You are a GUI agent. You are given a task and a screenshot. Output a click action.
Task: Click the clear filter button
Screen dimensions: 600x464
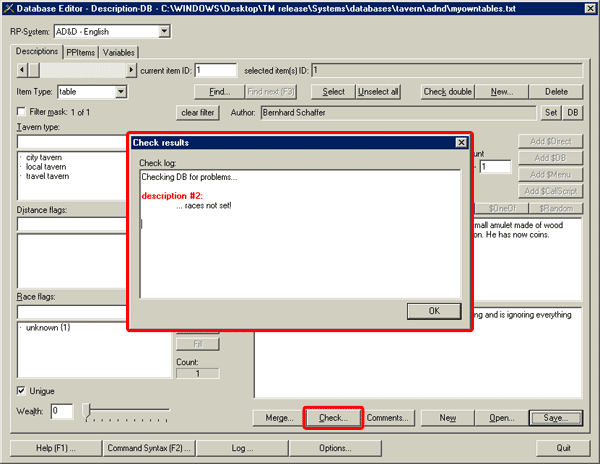[x=198, y=112]
